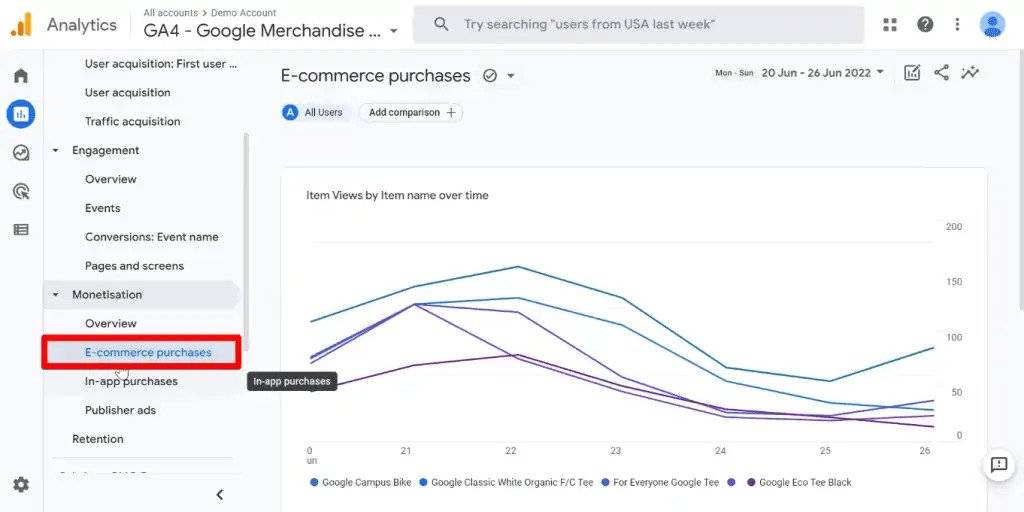Click the plus icon in Add comparison

coord(451,112)
